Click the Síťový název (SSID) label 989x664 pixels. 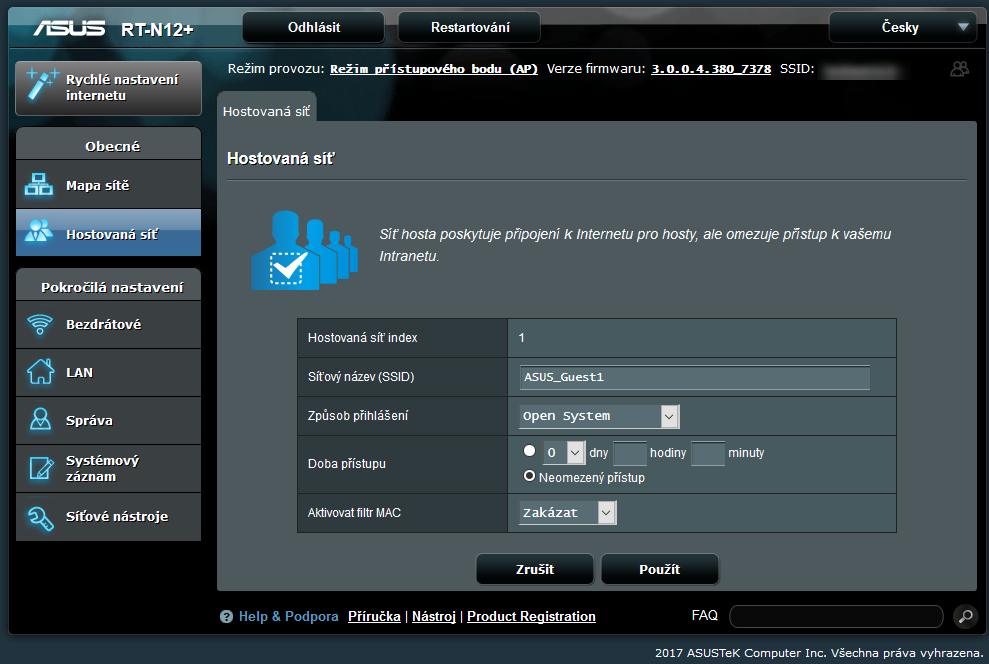361,377
